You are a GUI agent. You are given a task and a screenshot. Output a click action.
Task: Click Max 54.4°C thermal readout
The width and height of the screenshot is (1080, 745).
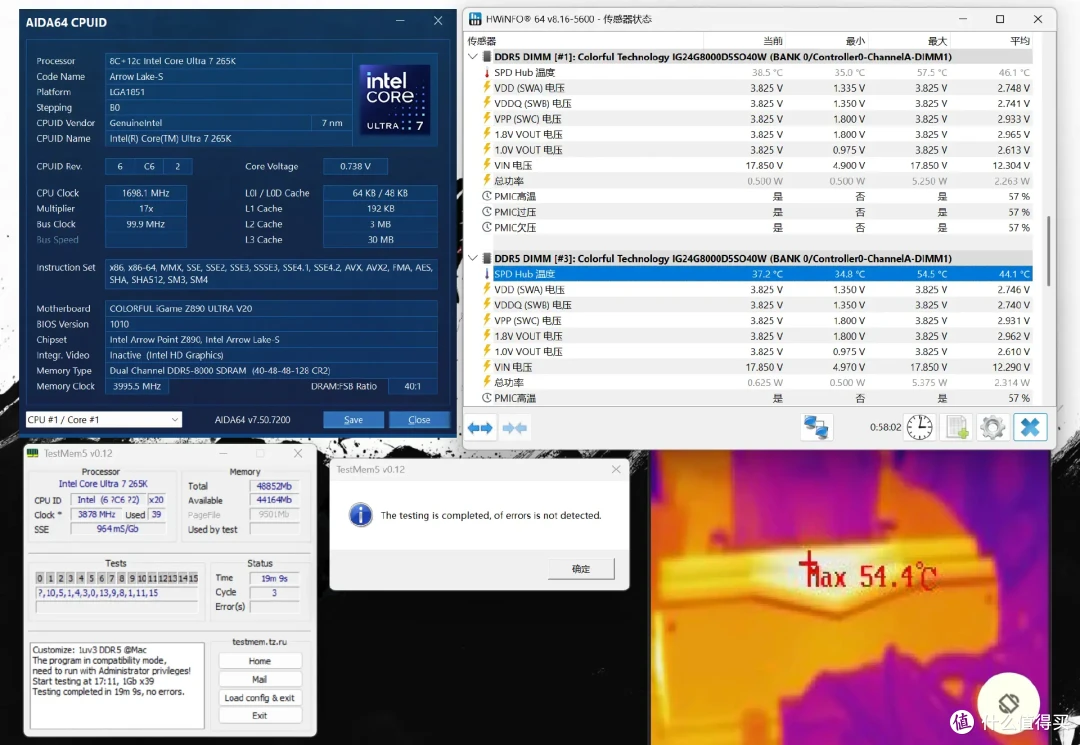pyautogui.click(x=874, y=576)
